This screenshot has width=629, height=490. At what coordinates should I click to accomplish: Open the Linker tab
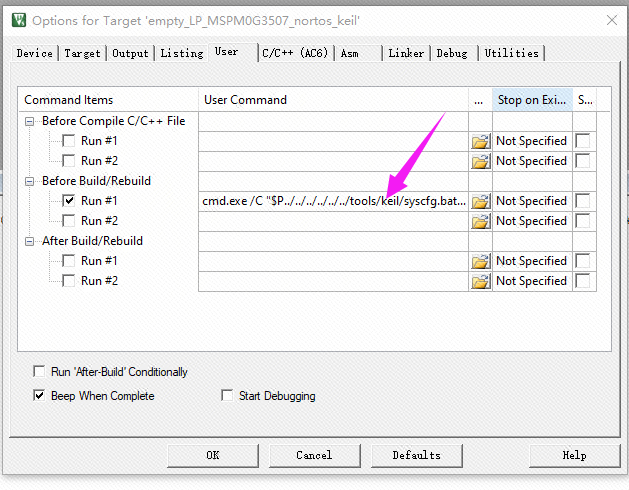[x=406, y=53]
